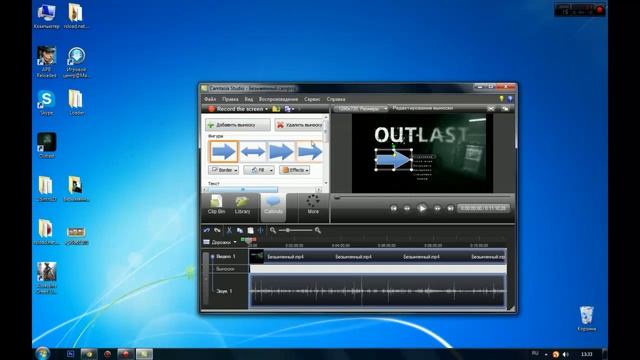Click the Play button
Viewport: 640px width, 360px height.
click(422, 208)
